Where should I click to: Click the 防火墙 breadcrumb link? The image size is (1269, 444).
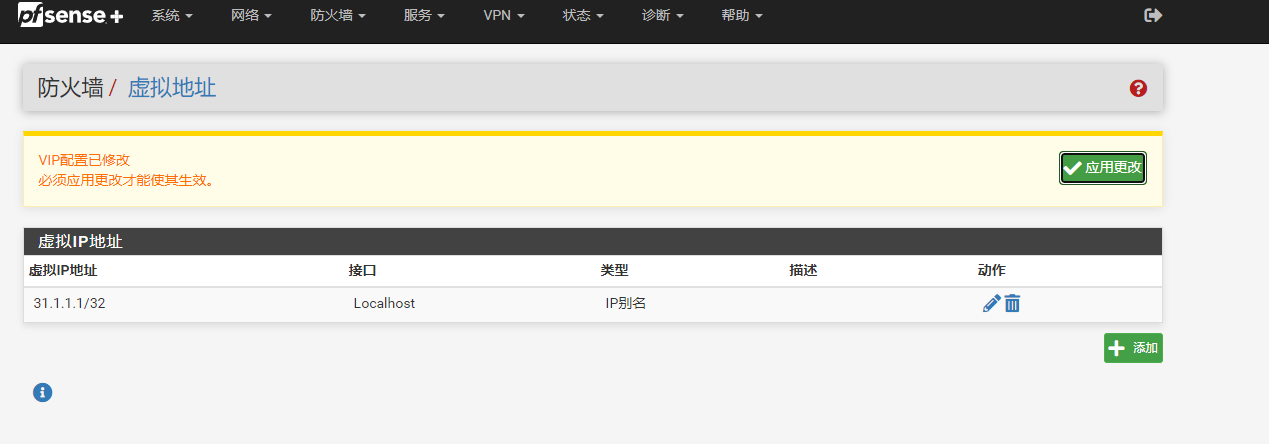coord(70,88)
